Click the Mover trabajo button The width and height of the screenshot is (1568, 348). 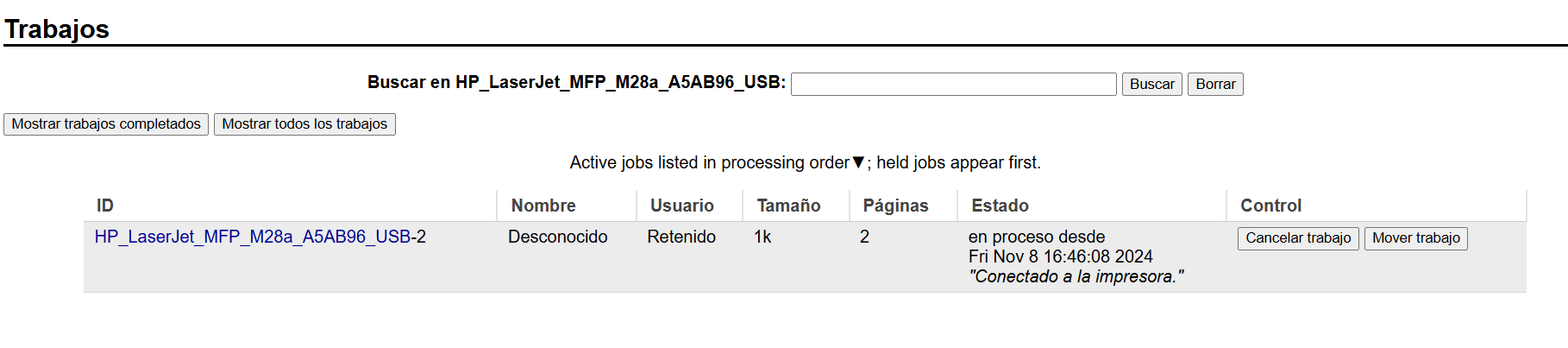pyautogui.click(x=1415, y=238)
